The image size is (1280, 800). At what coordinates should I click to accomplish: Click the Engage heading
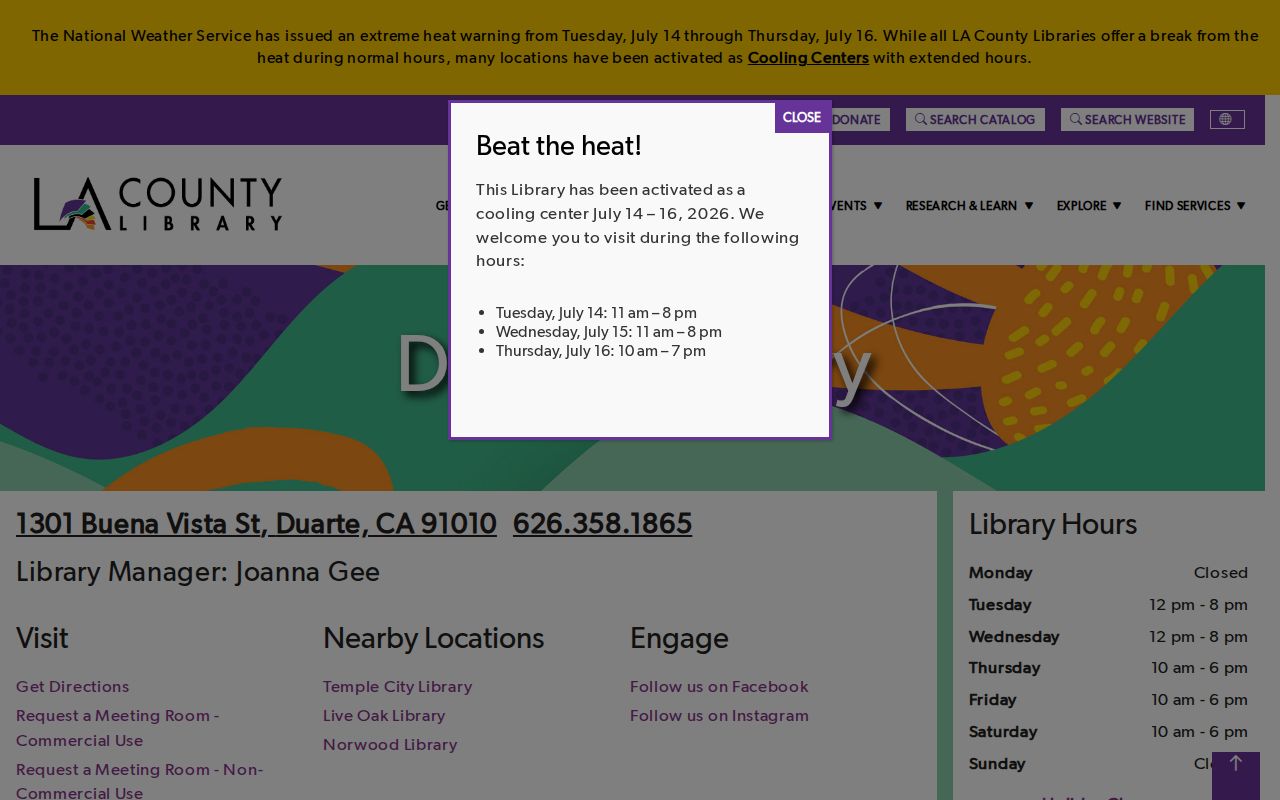click(x=679, y=638)
